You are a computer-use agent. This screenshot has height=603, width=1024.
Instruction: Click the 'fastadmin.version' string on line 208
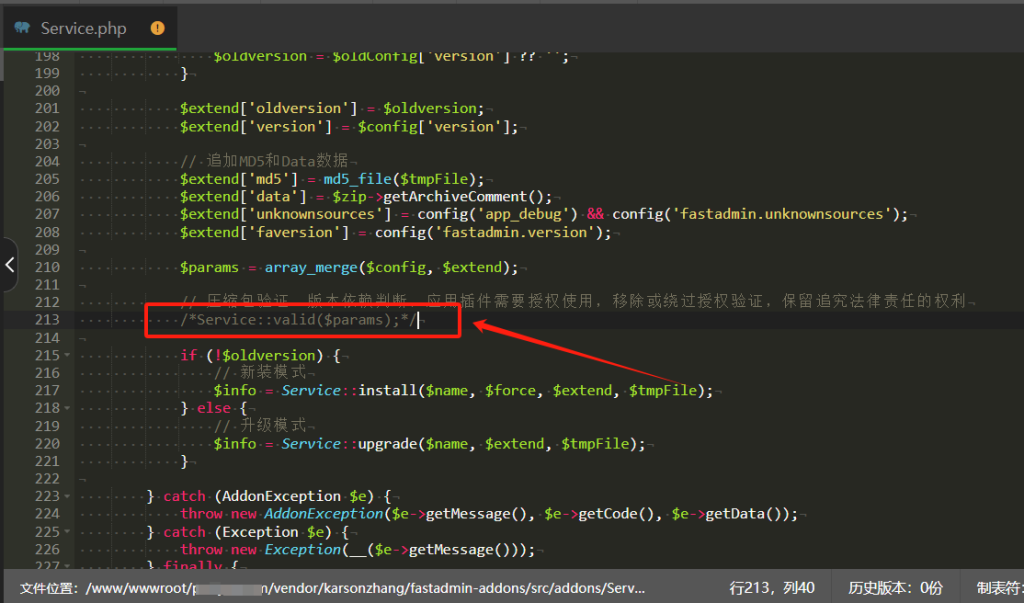[x=515, y=232]
